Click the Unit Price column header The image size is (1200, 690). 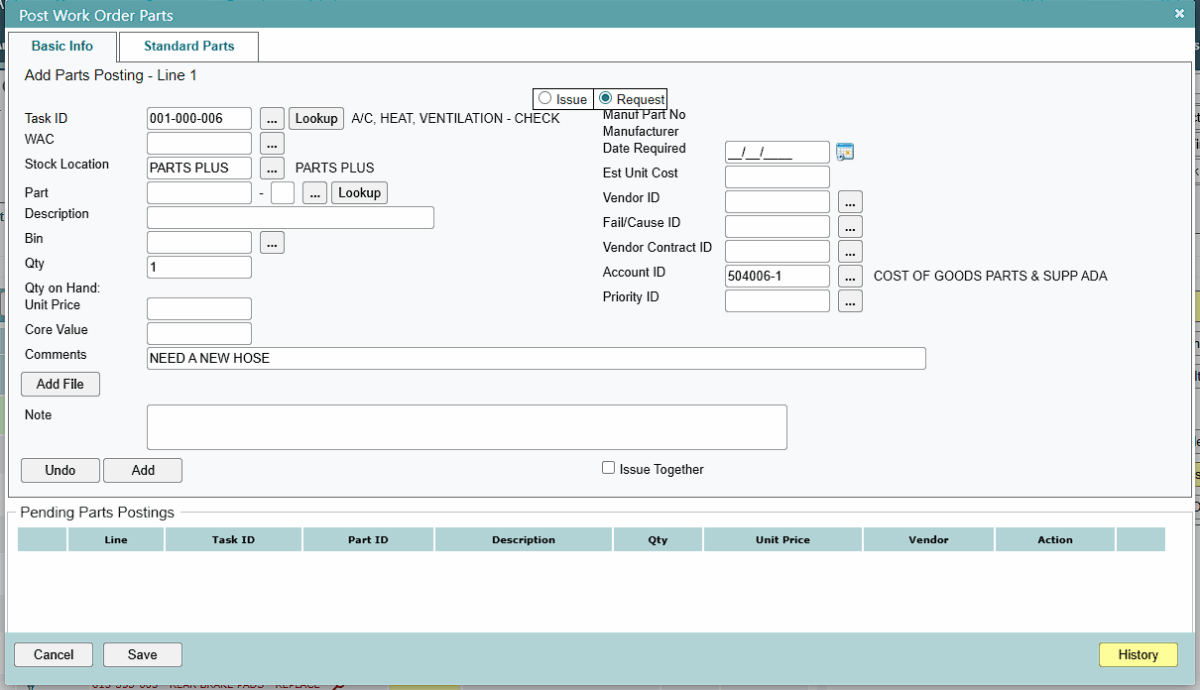[782, 540]
